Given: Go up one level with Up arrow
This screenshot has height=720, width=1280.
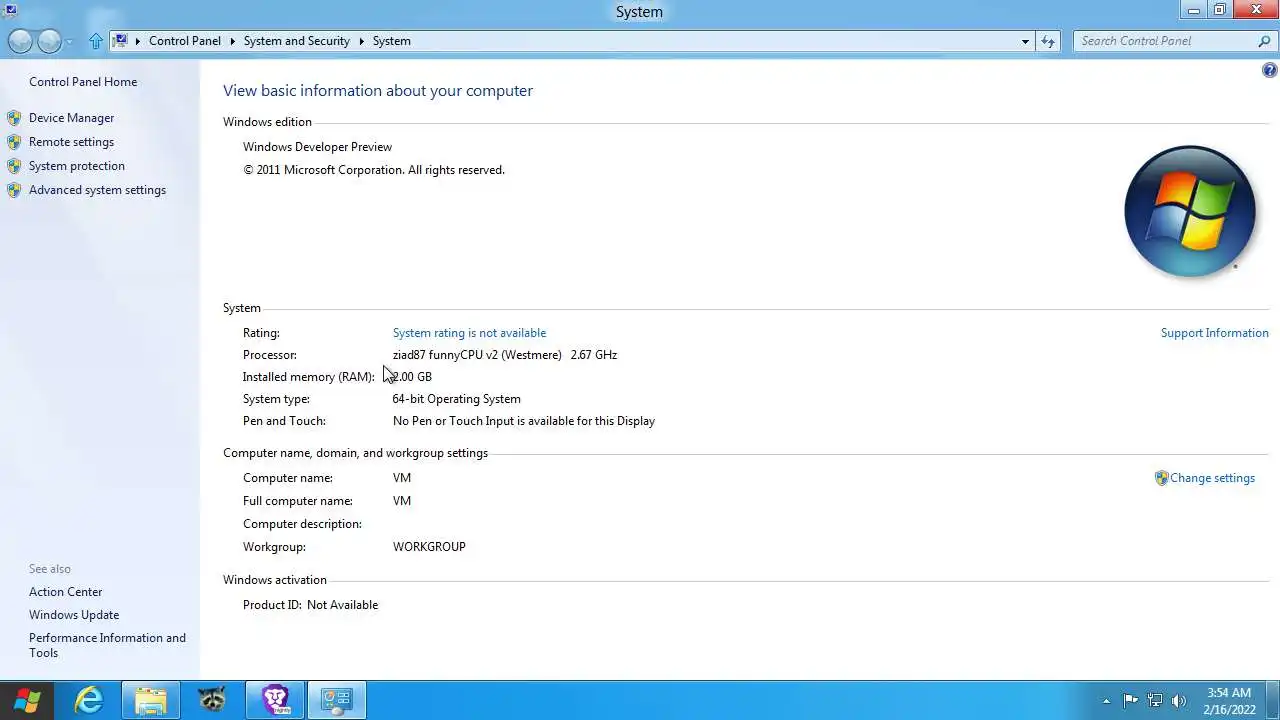Looking at the screenshot, I should point(95,41).
